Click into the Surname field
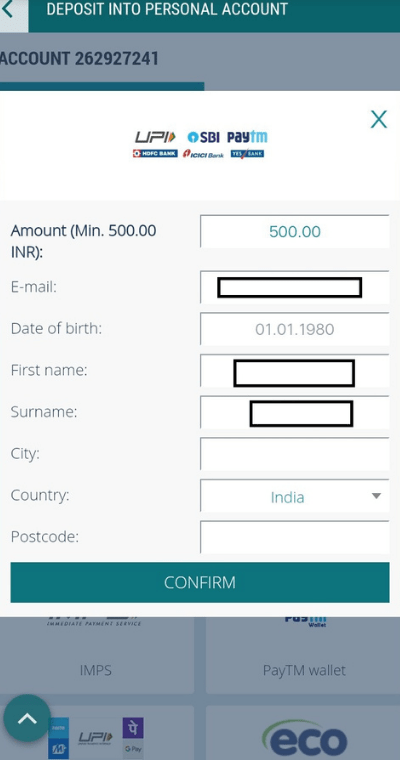This screenshot has height=760, width=400. [295, 412]
